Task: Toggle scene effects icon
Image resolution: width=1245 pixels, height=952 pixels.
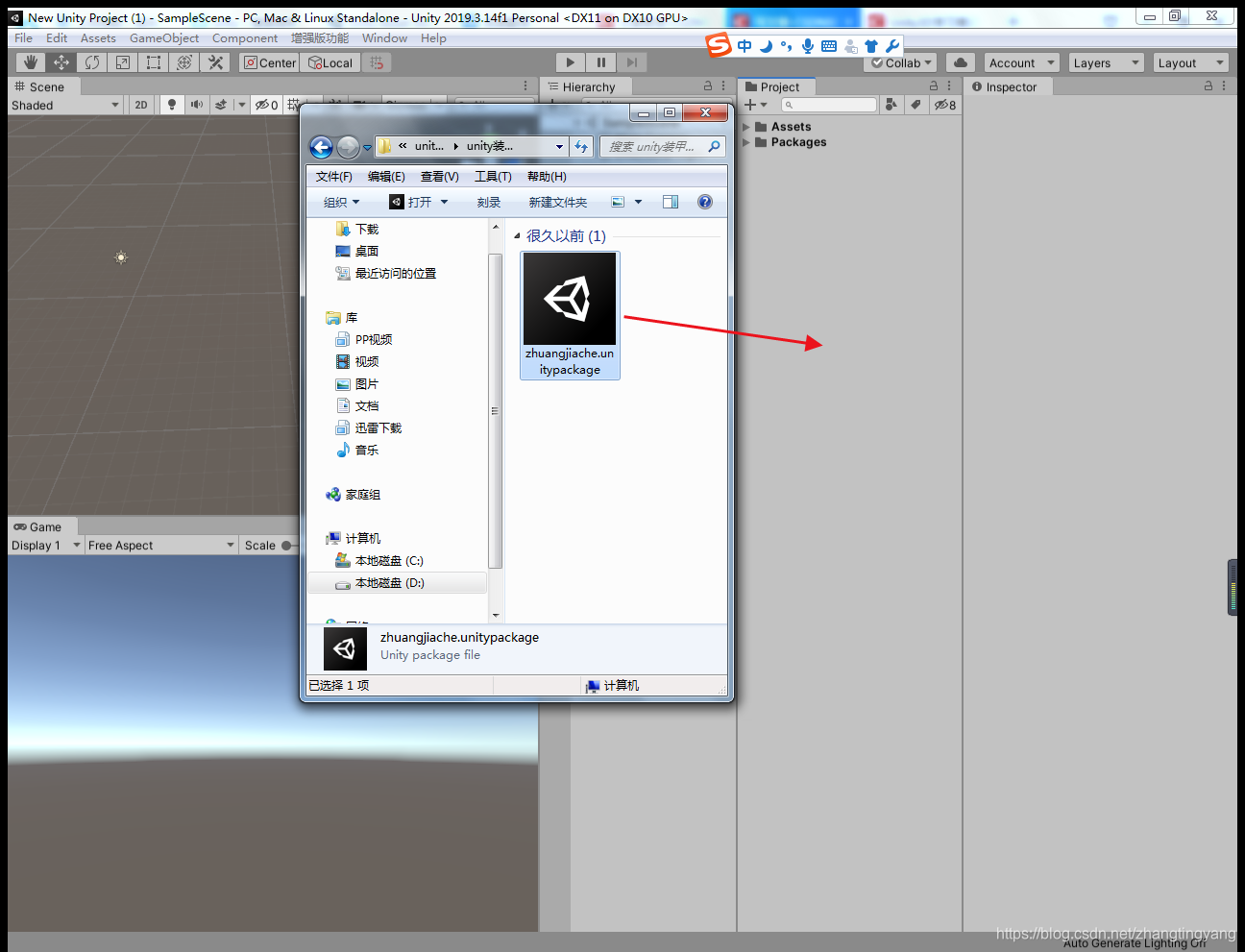Action: [x=221, y=105]
